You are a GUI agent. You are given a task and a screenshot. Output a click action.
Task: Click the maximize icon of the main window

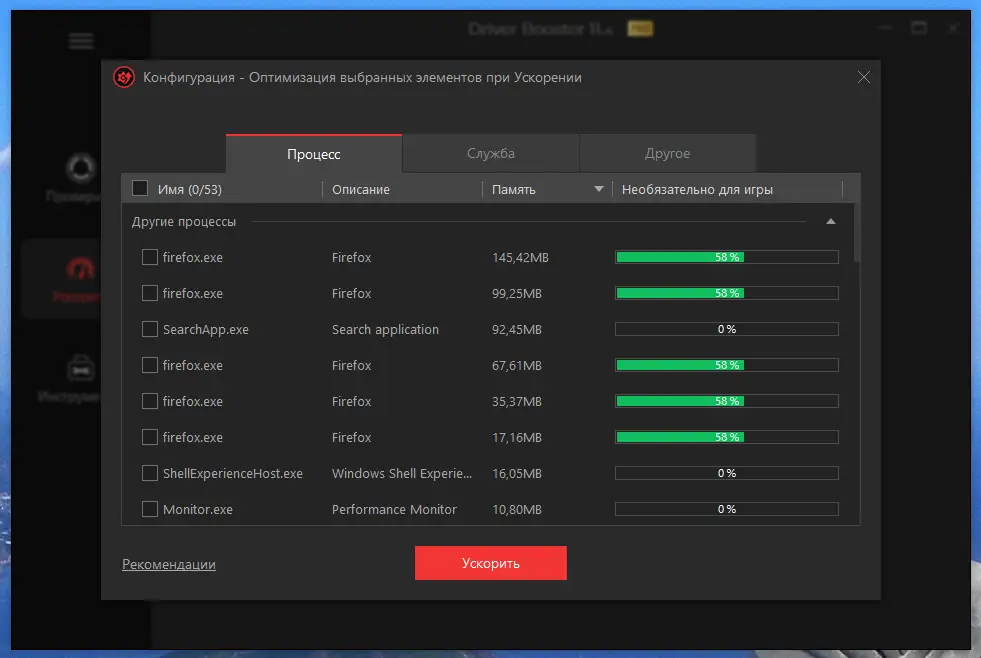(x=918, y=28)
